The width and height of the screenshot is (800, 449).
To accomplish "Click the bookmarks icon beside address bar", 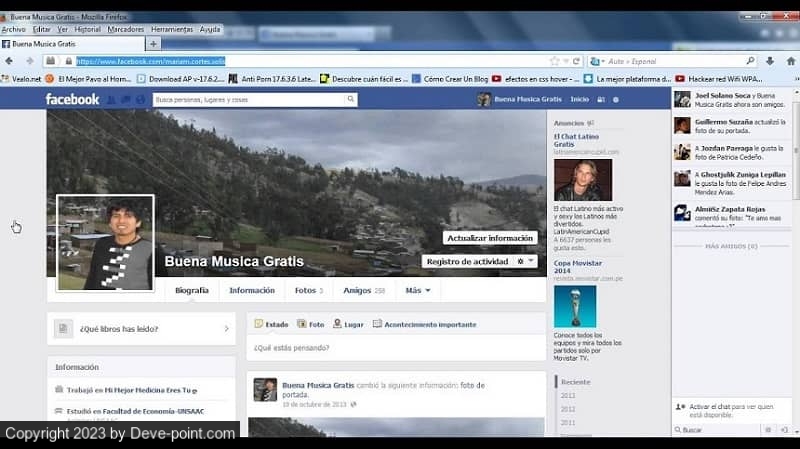I will [x=51, y=61].
